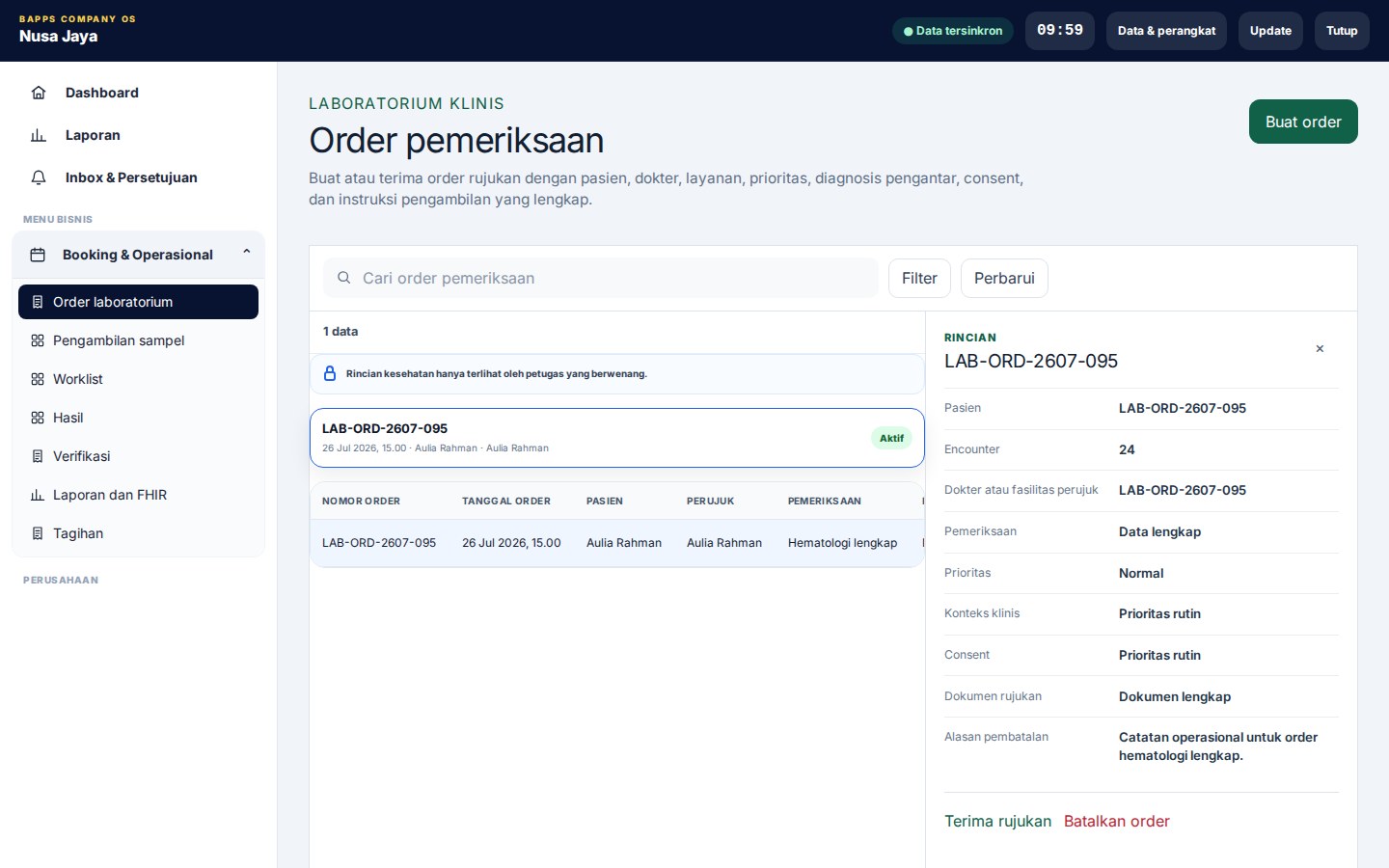This screenshot has width=1389, height=868.
Task: Select the LAB-ORD-2607-095 order card
Action: click(617, 438)
